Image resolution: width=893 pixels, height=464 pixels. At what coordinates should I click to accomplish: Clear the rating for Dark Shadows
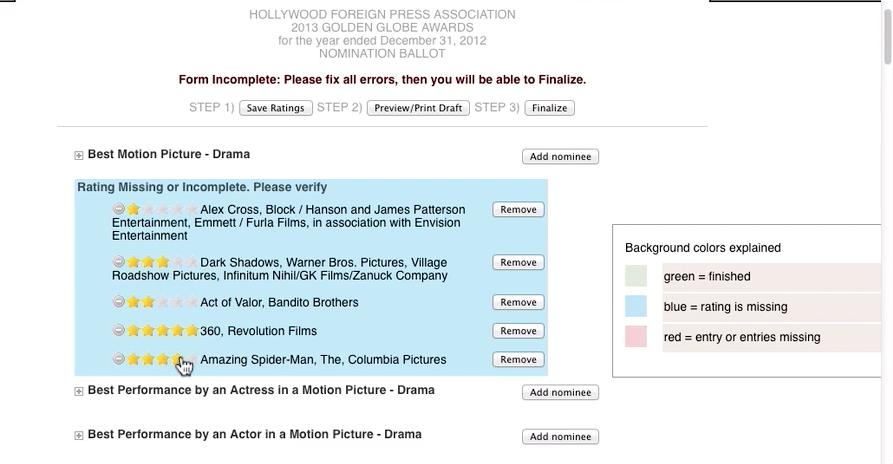coord(119,262)
